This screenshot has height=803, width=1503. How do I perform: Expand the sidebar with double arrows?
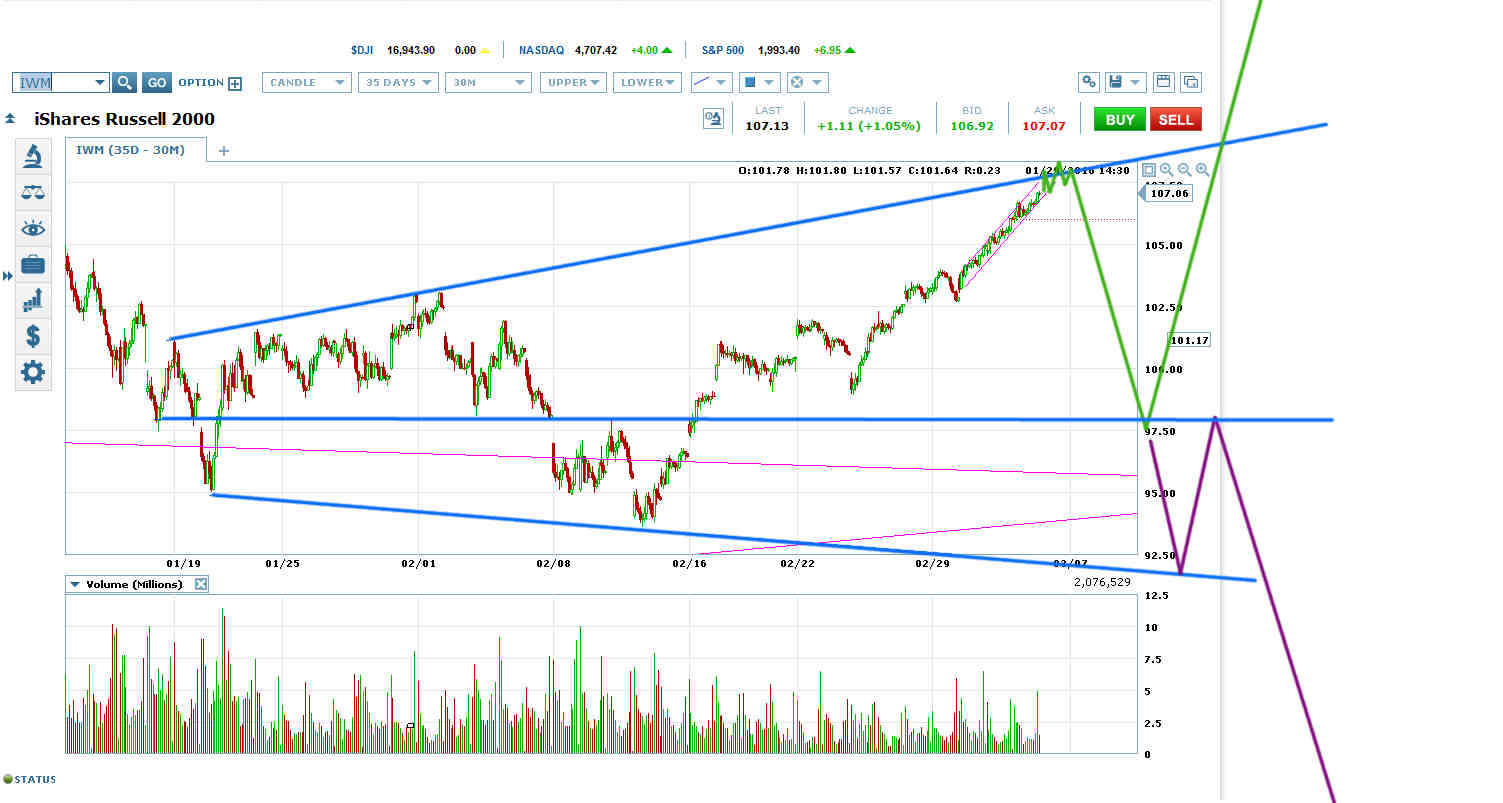[x=8, y=275]
